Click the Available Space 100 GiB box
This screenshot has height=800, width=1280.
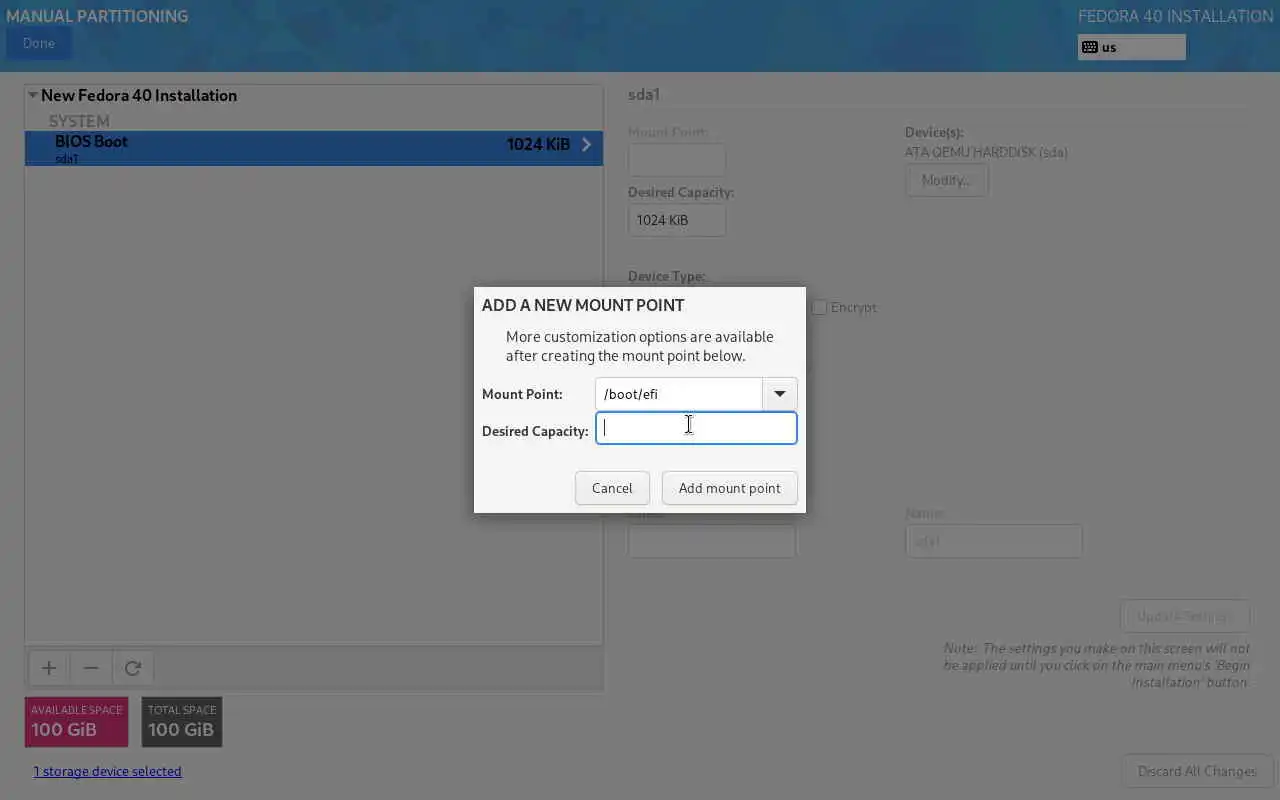pos(77,722)
